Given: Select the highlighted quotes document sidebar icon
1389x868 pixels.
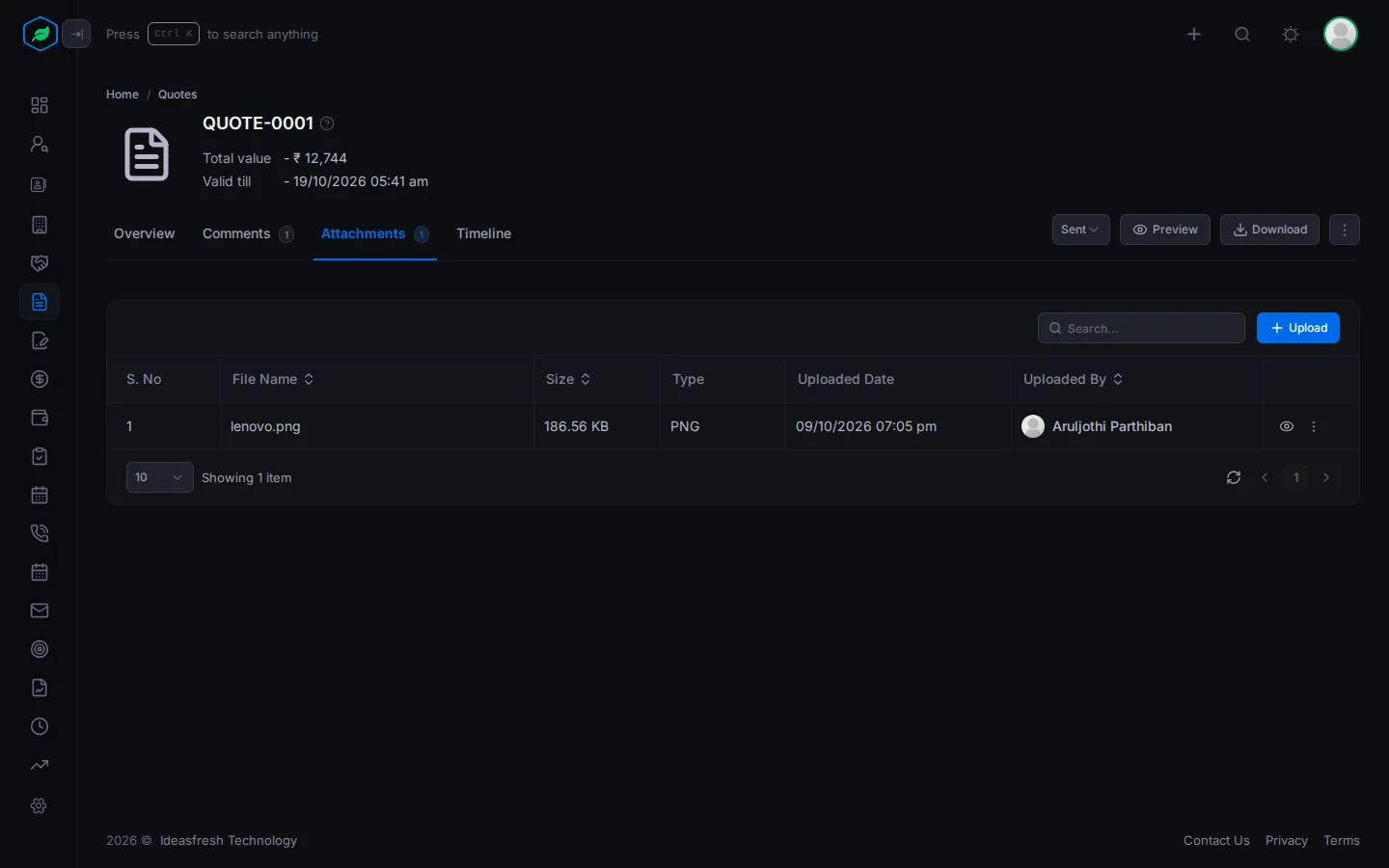Looking at the screenshot, I should tap(40, 302).
